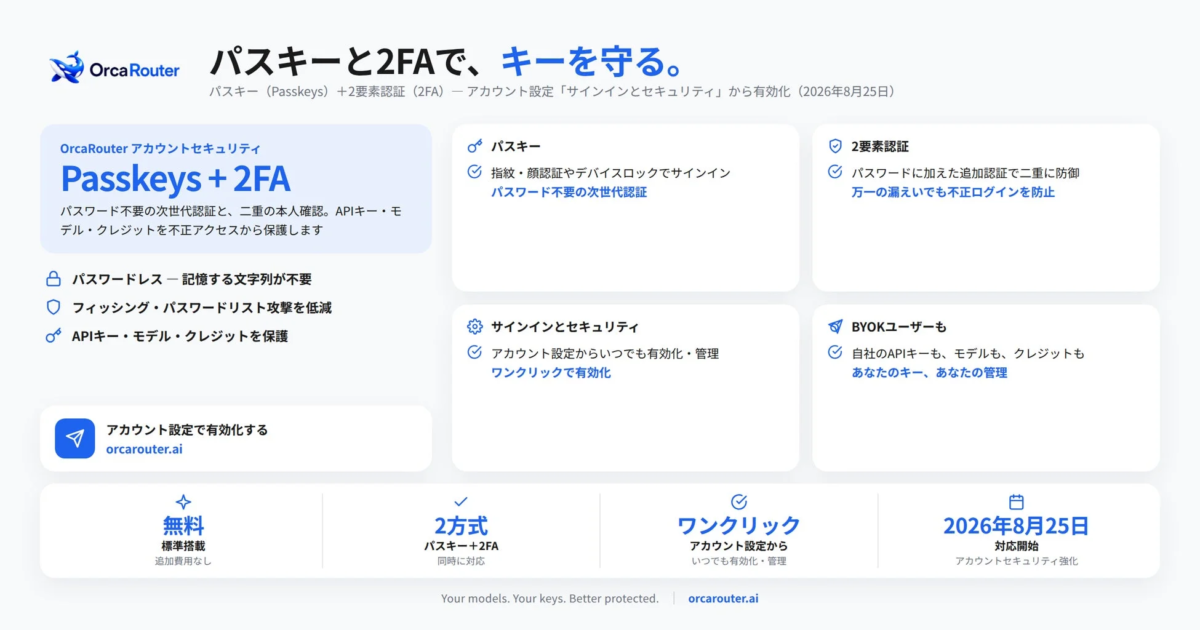Image resolution: width=1200 pixels, height=630 pixels.
Task: Click the 2026年8月25日 stat text
Action: coord(1016,525)
